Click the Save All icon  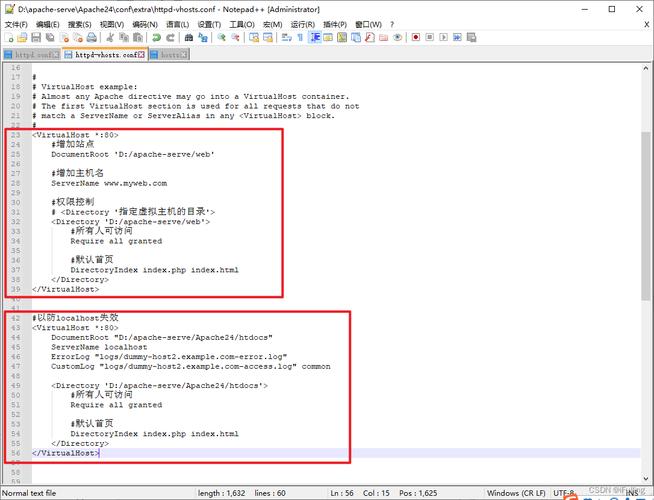pos(50,38)
